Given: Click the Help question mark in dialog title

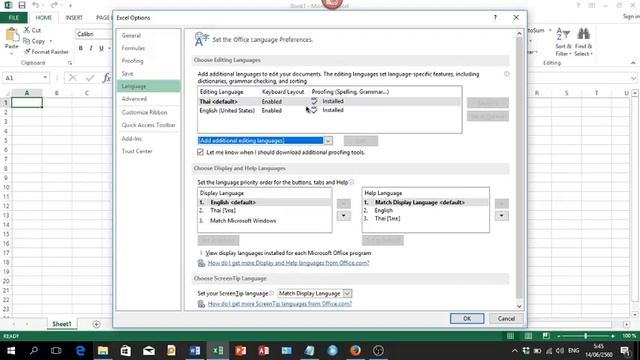Looking at the screenshot, I should (495, 18).
